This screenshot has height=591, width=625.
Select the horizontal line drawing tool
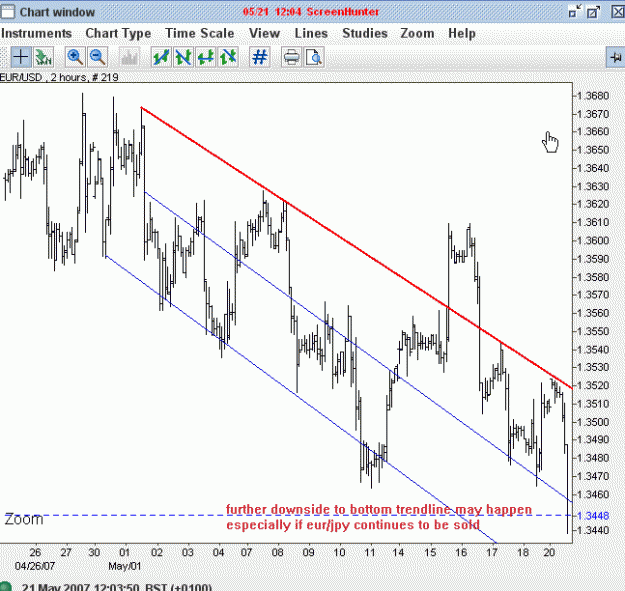[x=206, y=57]
